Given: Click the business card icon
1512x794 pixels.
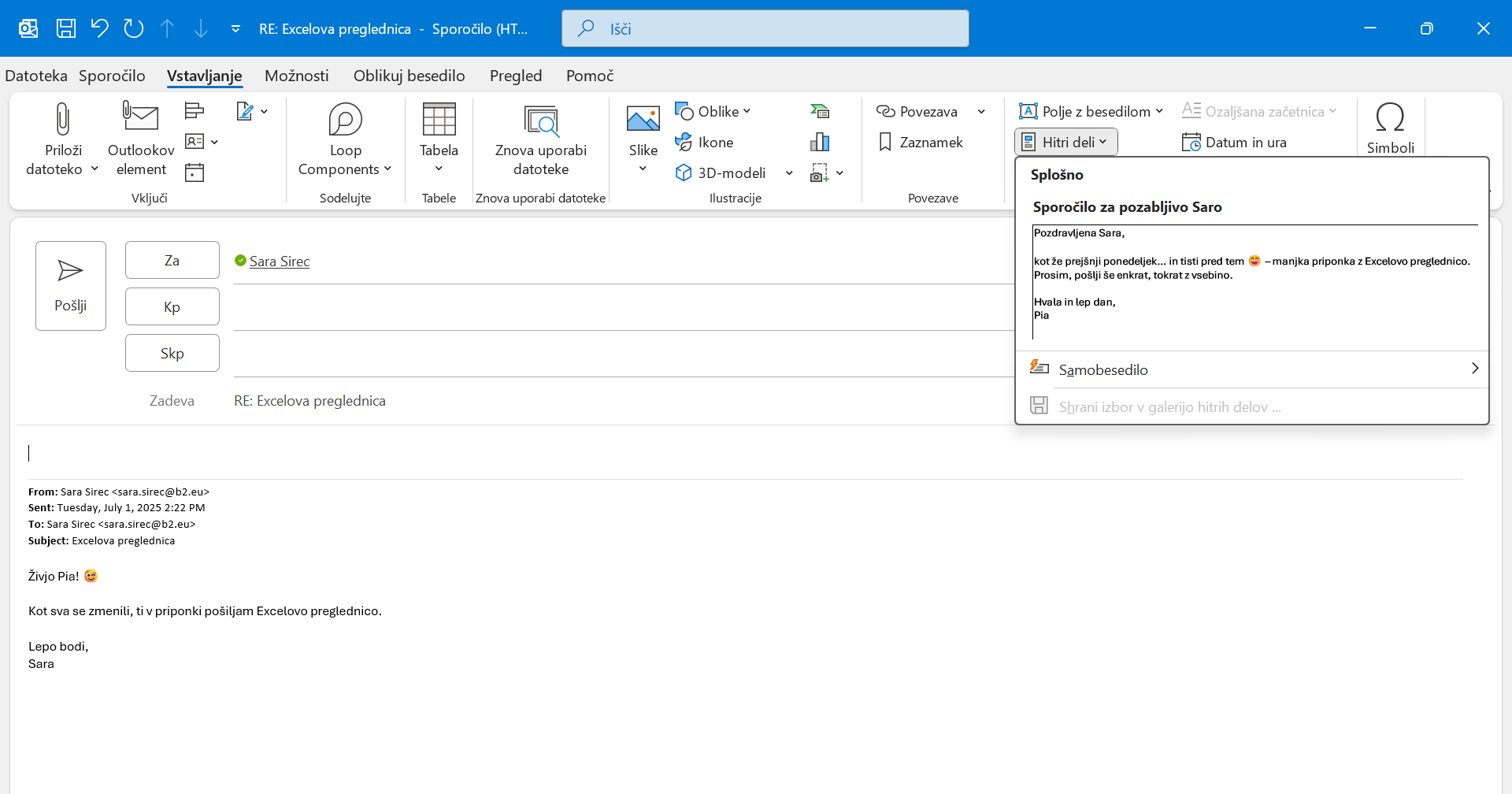Looking at the screenshot, I should [x=194, y=141].
